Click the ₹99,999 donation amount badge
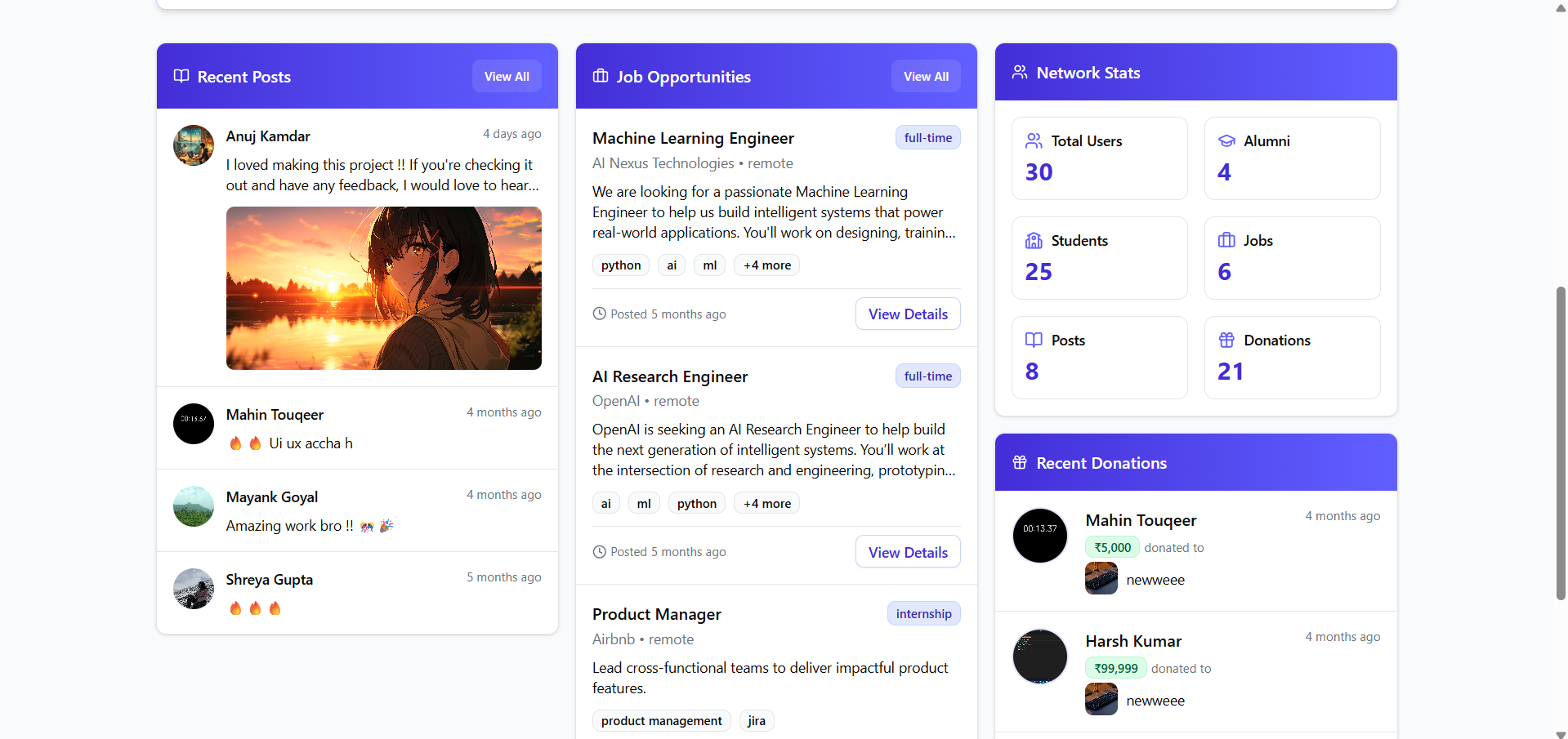 tap(1115, 669)
